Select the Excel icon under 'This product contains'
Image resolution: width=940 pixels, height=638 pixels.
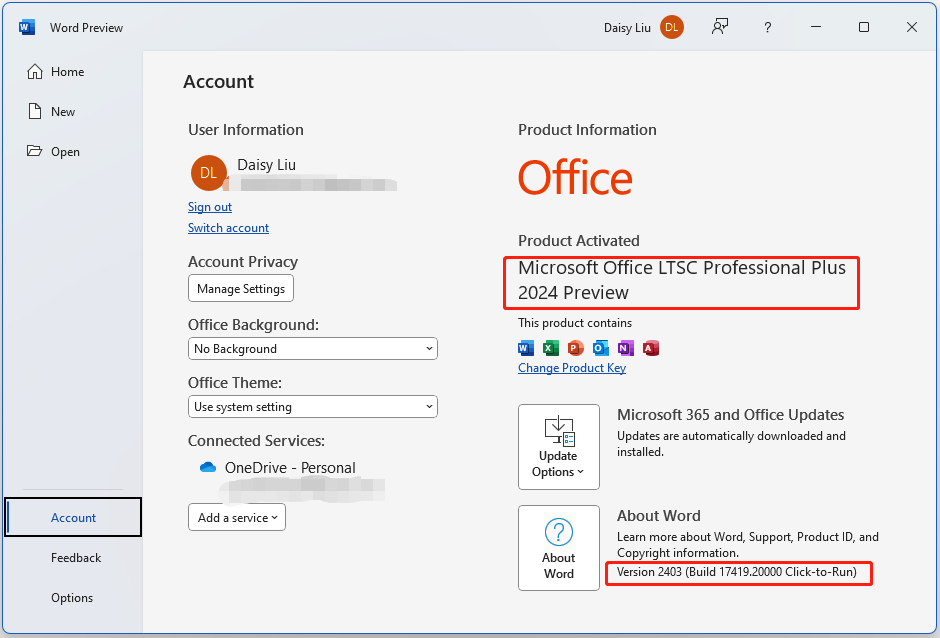pyautogui.click(x=550, y=347)
